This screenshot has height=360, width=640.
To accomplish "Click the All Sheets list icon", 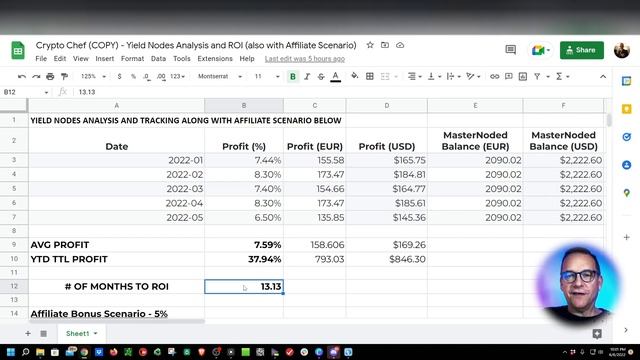I will click(43, 333).
